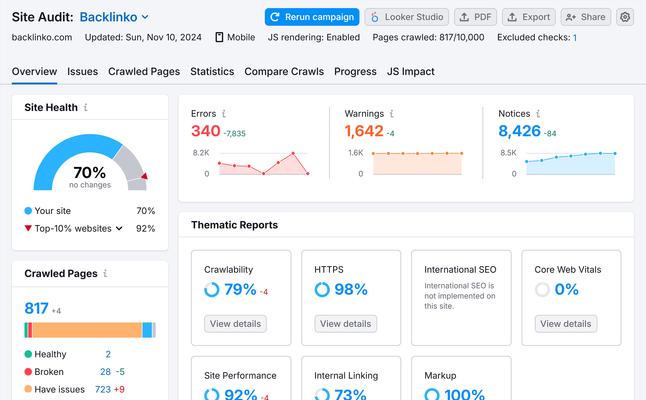Viewport: 646px width, 400px height.
Task: Click the blue Your site legend dot
Action: (28, 211)
